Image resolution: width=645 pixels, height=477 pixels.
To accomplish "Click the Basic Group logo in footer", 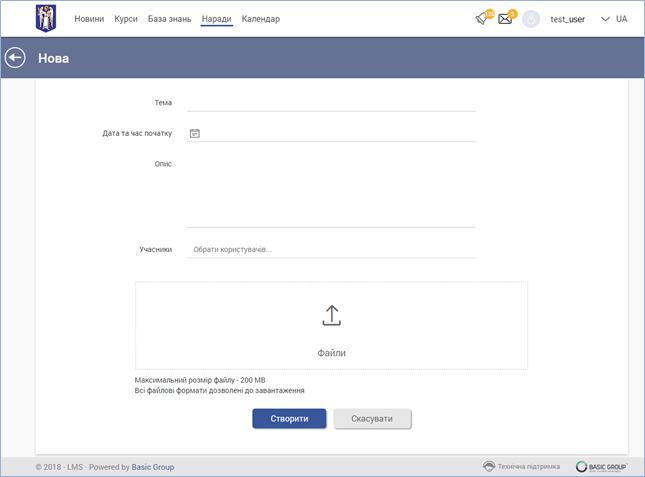I will [601, 466].
